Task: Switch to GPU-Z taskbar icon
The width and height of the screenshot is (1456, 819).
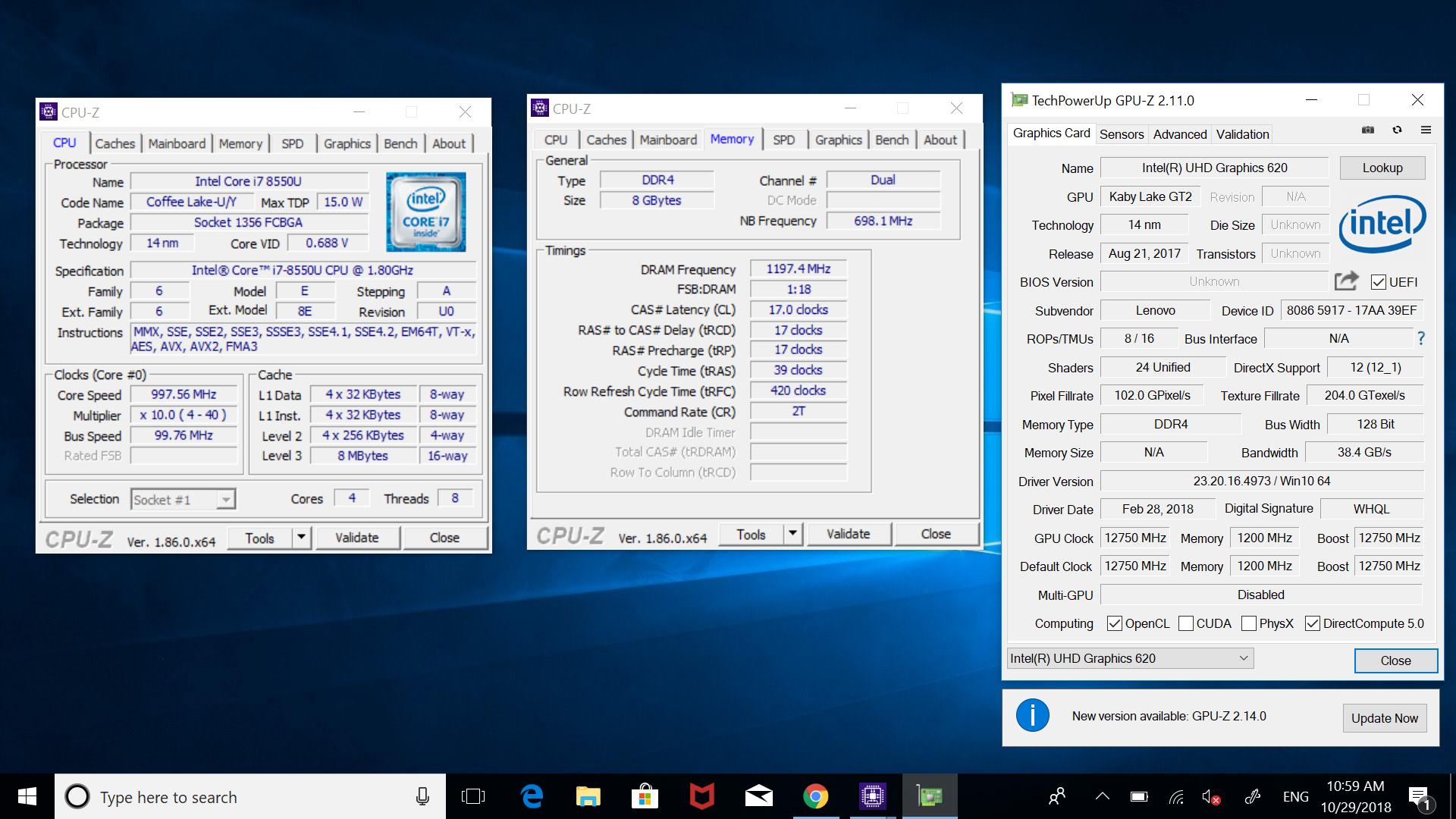Action: [x=930, y=796]
